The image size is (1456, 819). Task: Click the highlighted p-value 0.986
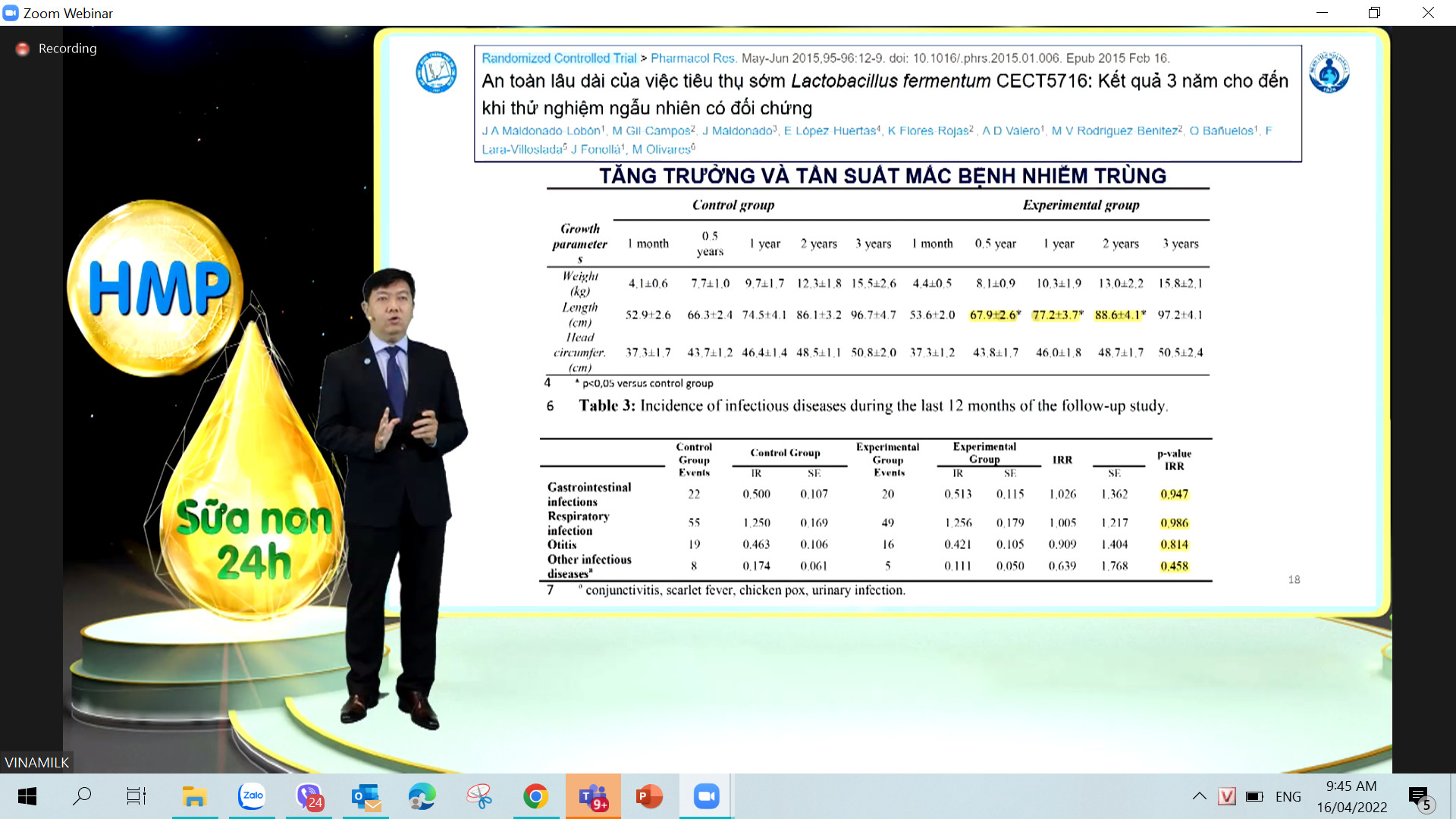pos(1174,523)
